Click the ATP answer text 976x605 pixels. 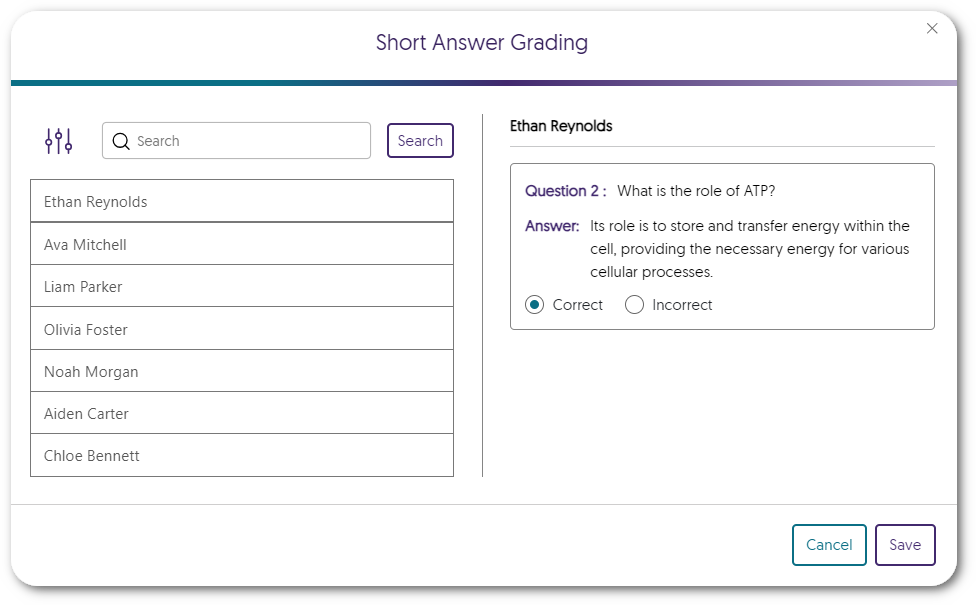tap(749, 249)
